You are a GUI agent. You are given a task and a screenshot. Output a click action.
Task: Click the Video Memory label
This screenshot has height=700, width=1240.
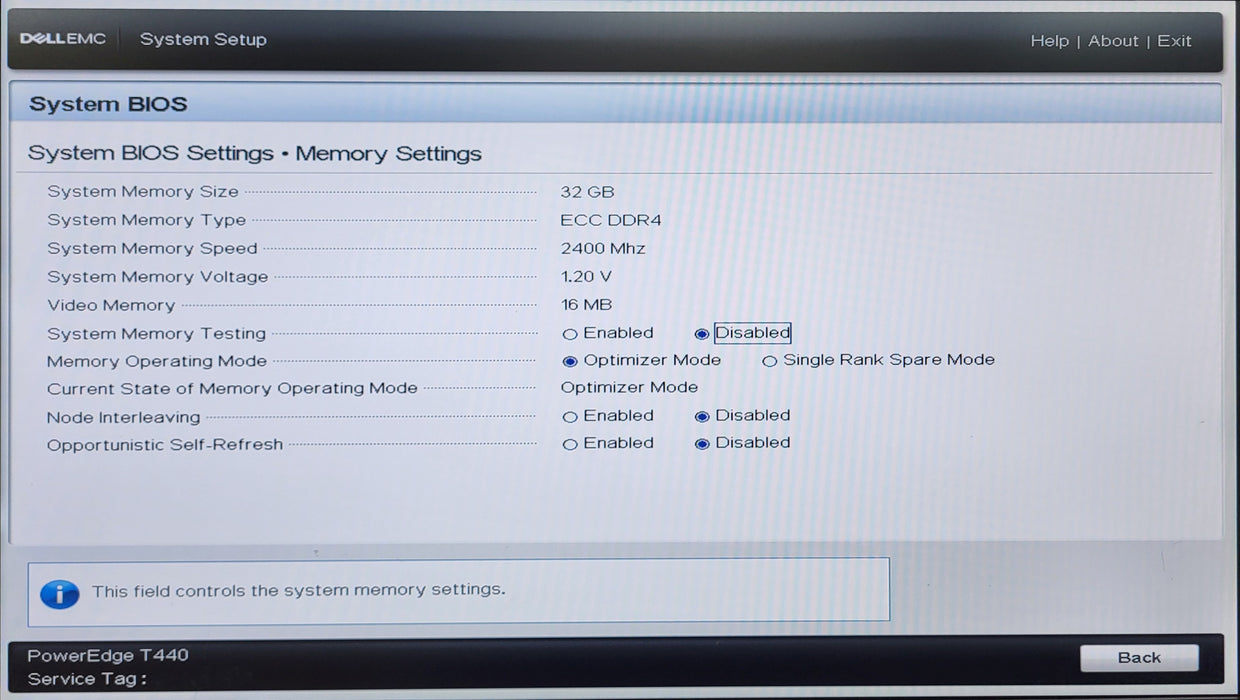(111, 305)
